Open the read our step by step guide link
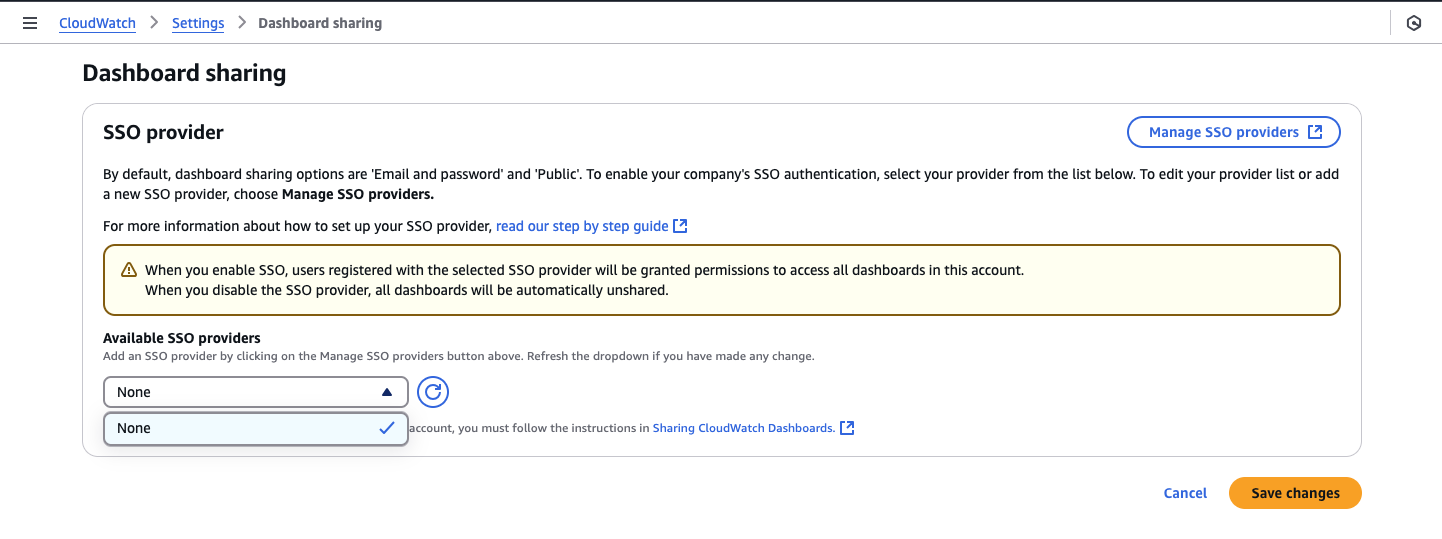Screen dimensions: 1442x539 click(x=582, y=226)
